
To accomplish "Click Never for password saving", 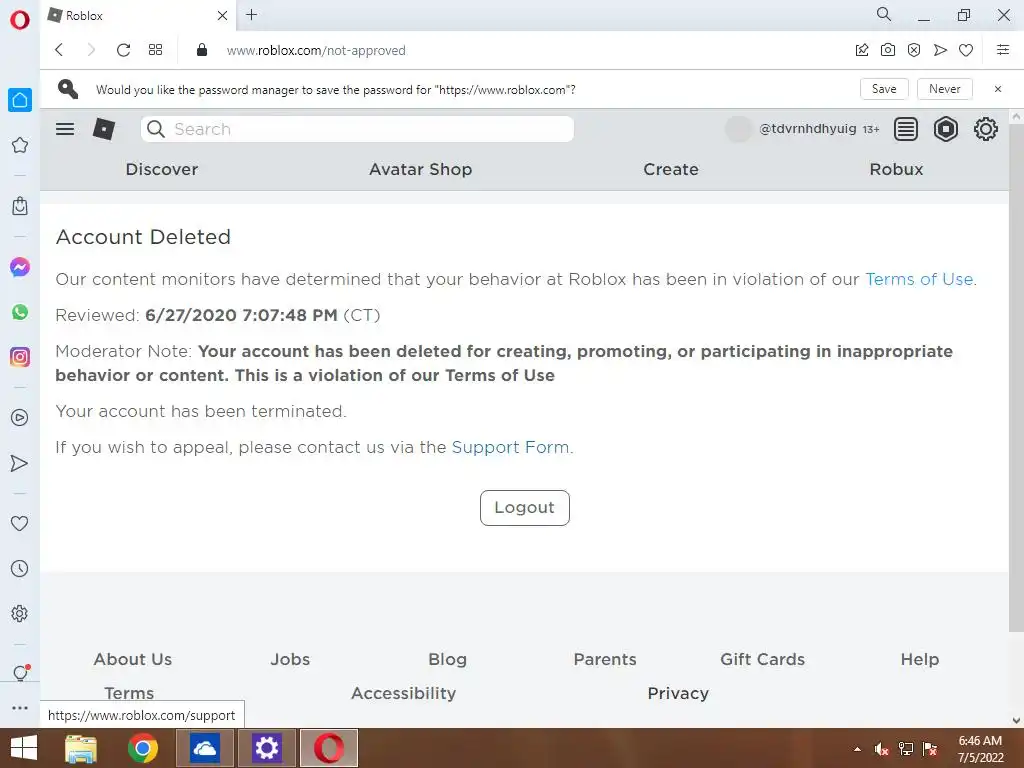I will (944, 89).
